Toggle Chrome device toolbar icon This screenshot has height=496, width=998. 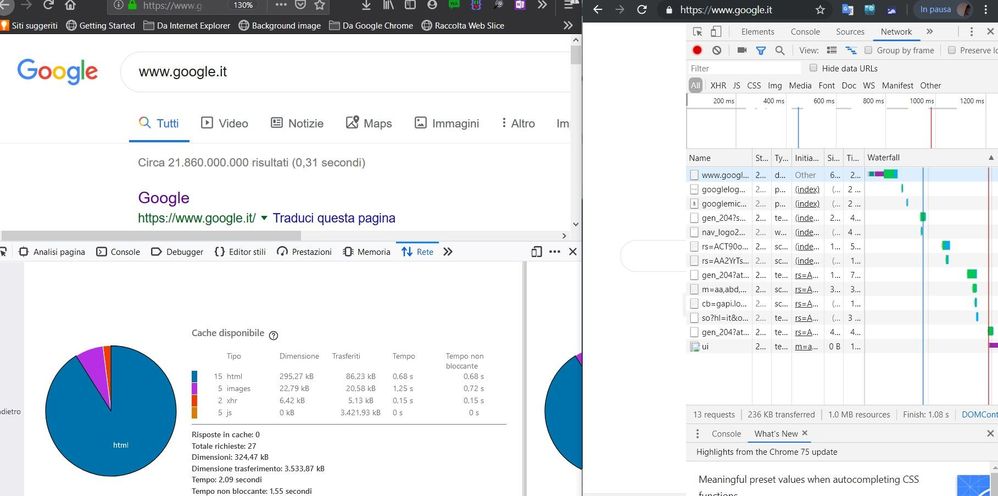[x=716, y=32]
